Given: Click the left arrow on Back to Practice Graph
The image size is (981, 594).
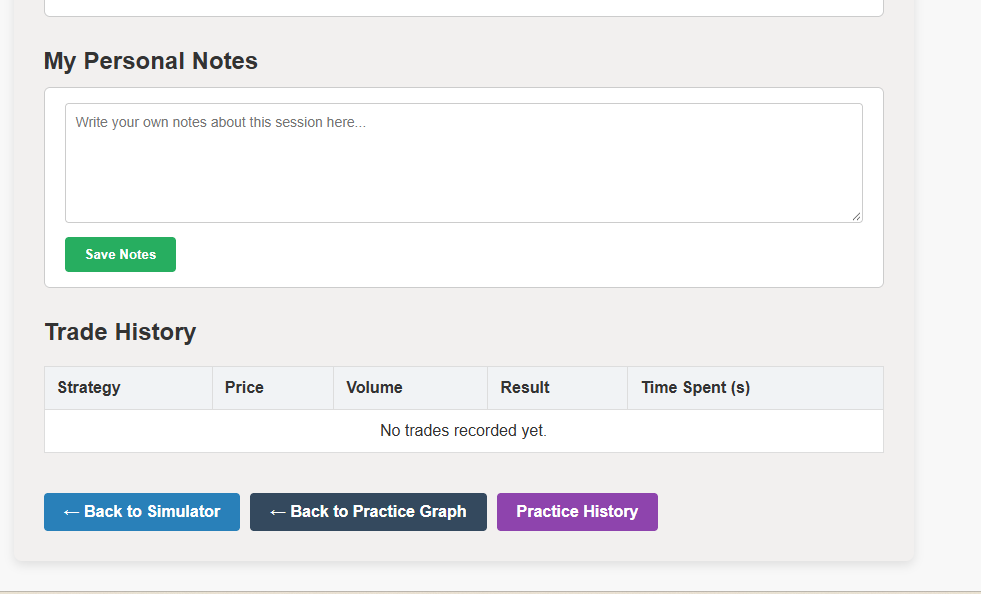Looking at the screenshot, I should point(278,513).
